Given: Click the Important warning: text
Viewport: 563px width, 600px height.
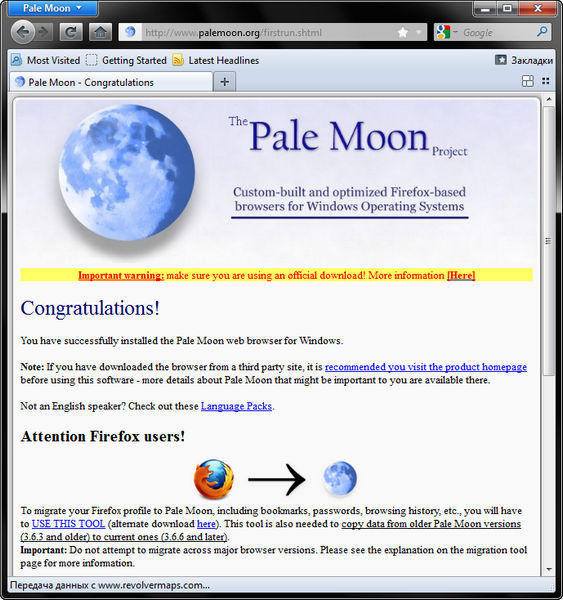Looking at the screenshot, I should 121,276.
